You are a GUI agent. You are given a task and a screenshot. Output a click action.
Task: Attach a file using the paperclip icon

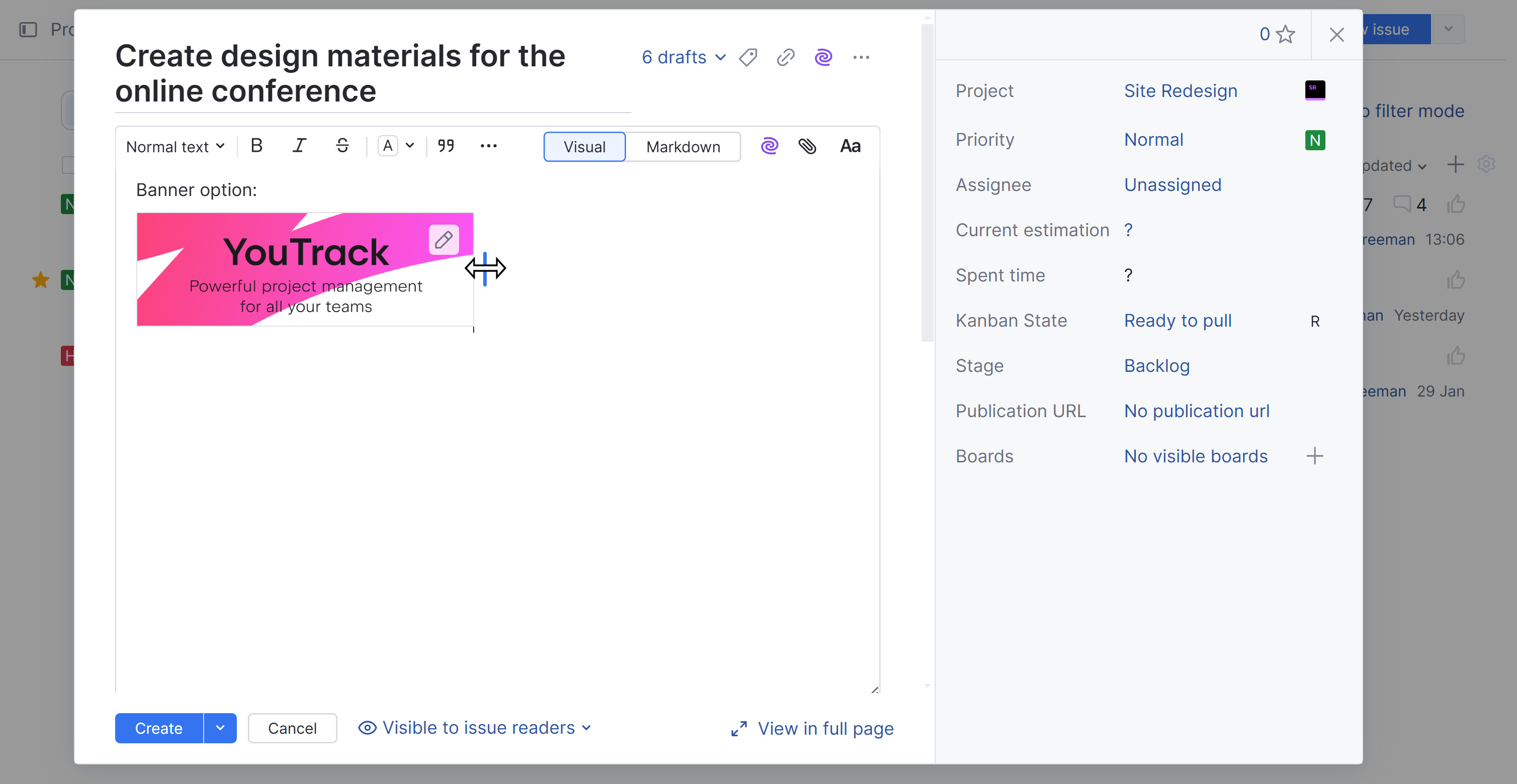[x=808, y=146]
